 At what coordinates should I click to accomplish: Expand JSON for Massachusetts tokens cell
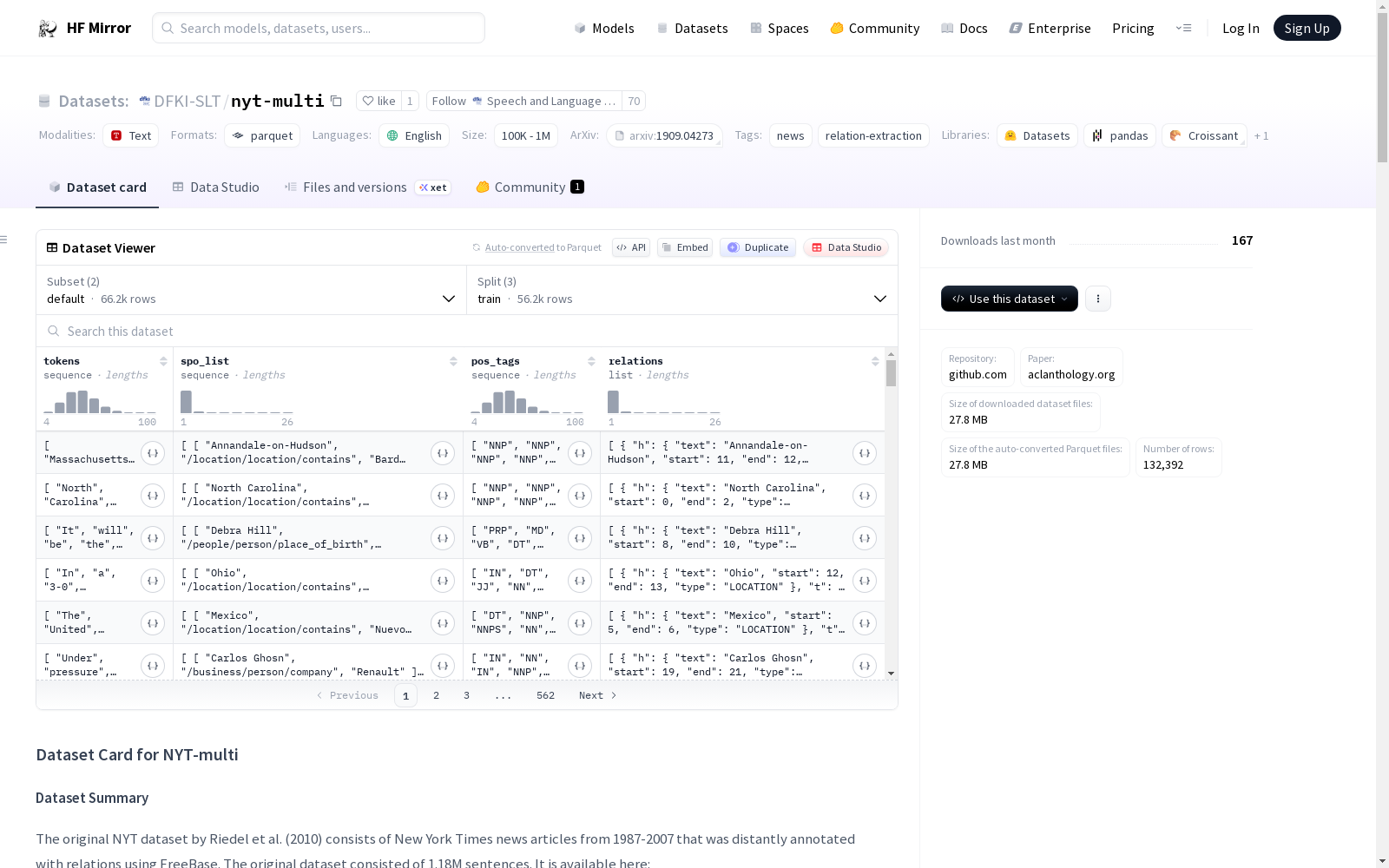click(x=153, y=453)
